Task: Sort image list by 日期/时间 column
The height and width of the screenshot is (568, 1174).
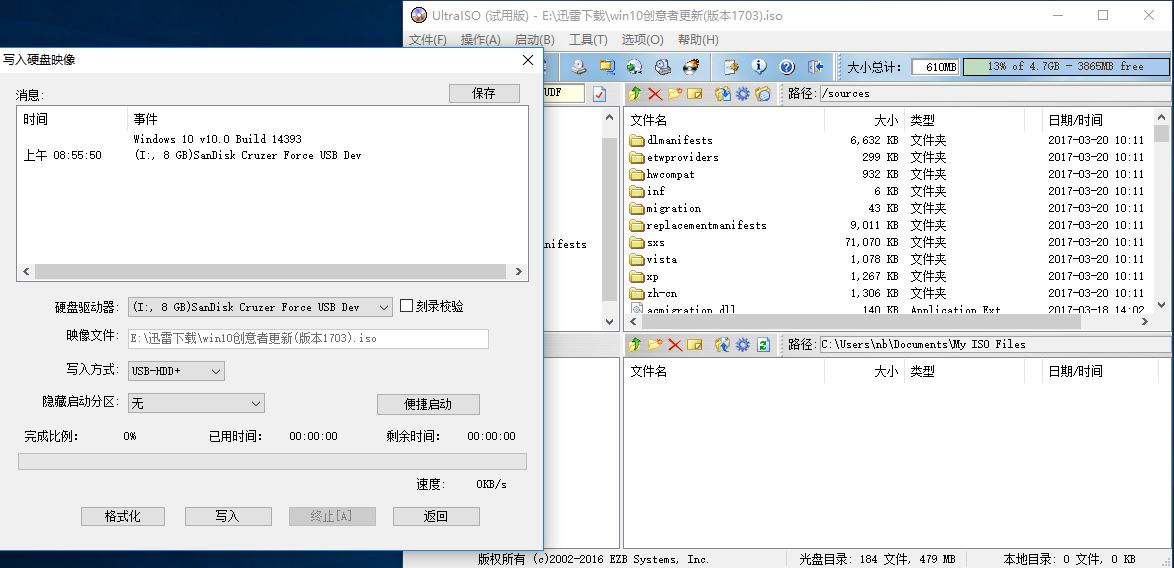Action: pos(1097,120)
